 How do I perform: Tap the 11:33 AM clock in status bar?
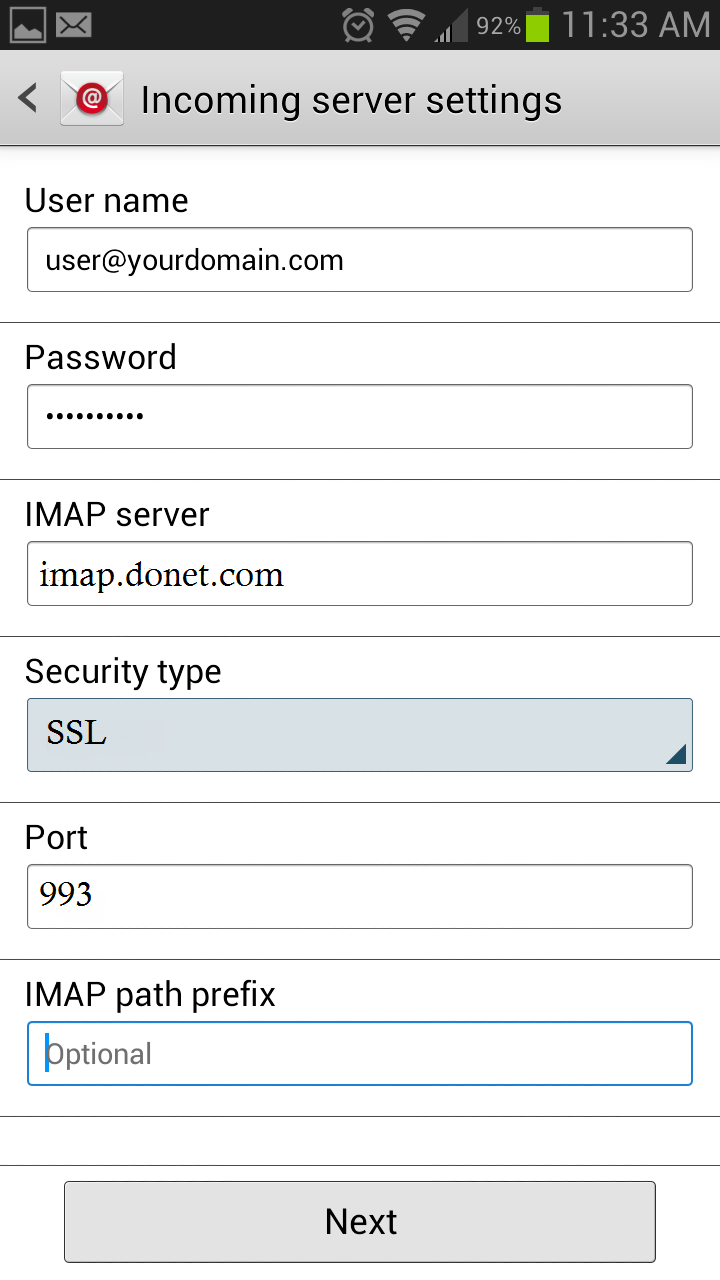pyautogui.click(x=635, y=25)
